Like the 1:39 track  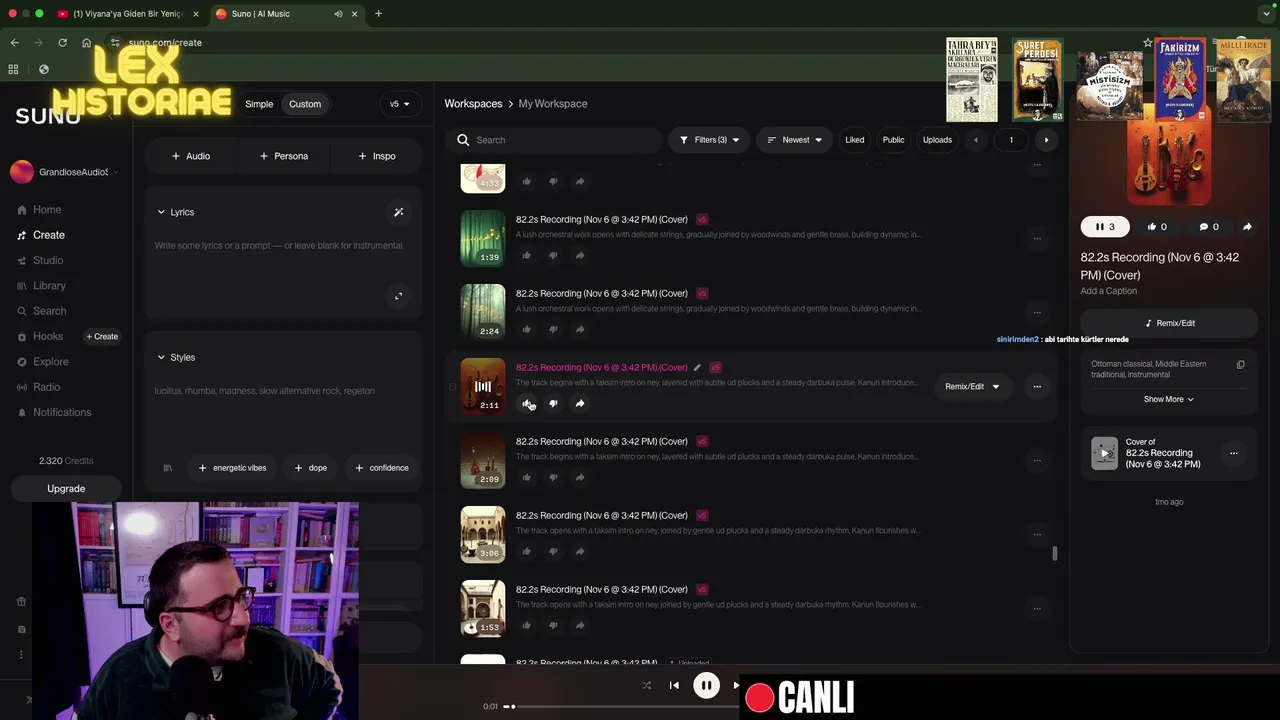pos(527,255)
